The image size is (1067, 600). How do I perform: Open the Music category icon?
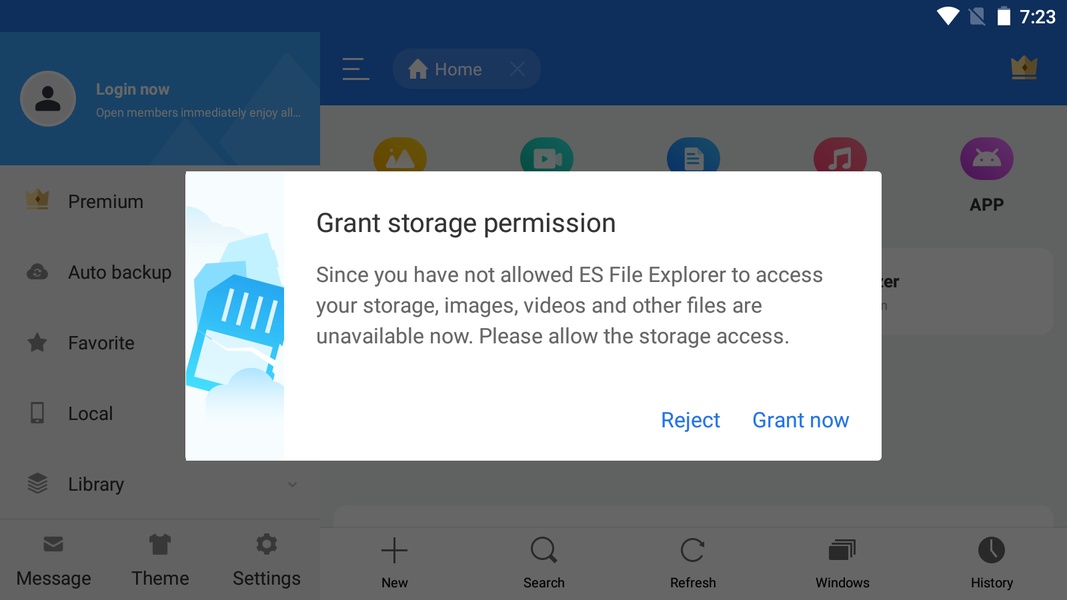[840, 158]
